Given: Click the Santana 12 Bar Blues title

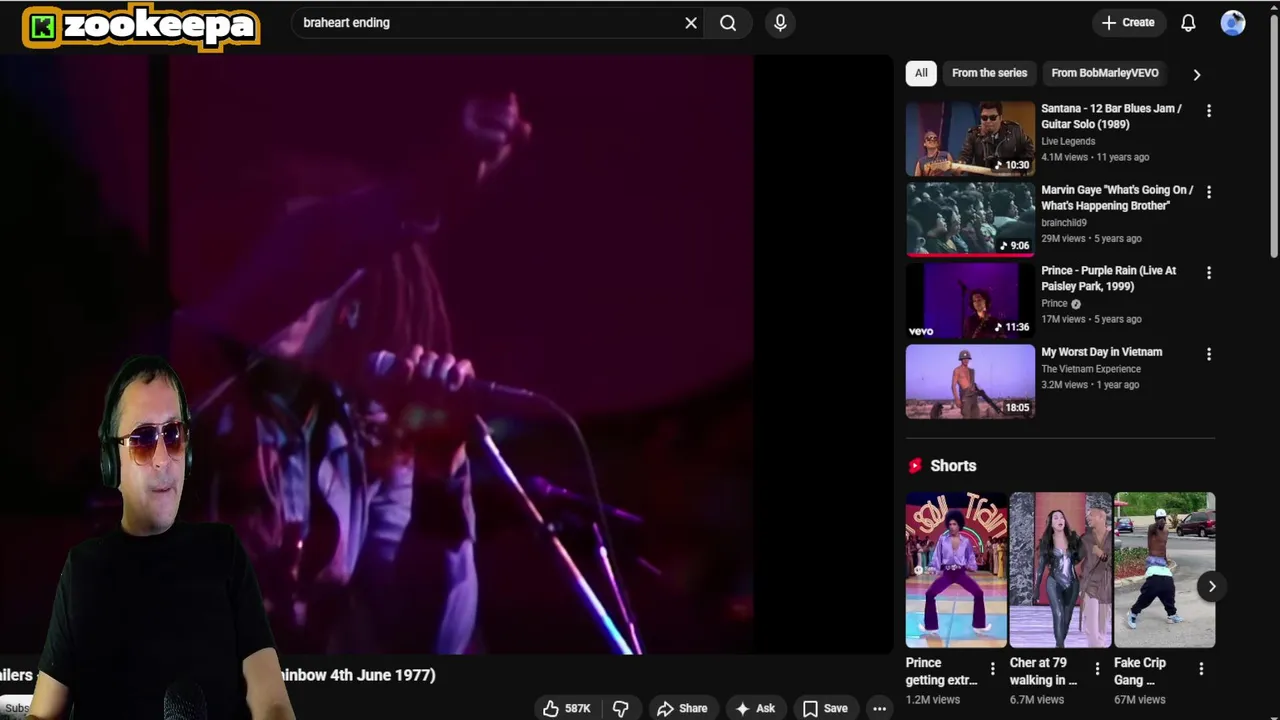Looking at the screenshot, I should pyautogui.click(x=1111, y=116).
